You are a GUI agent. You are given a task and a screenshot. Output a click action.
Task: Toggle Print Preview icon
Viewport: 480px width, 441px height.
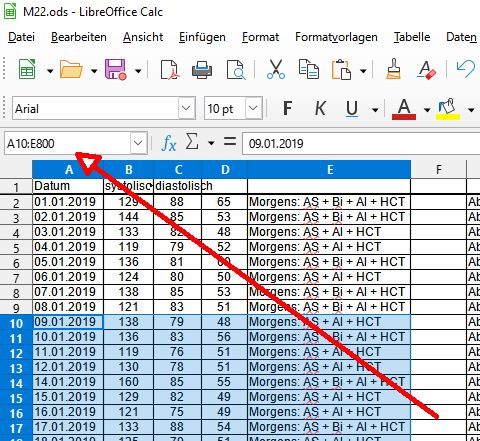[x=236, y=70]
